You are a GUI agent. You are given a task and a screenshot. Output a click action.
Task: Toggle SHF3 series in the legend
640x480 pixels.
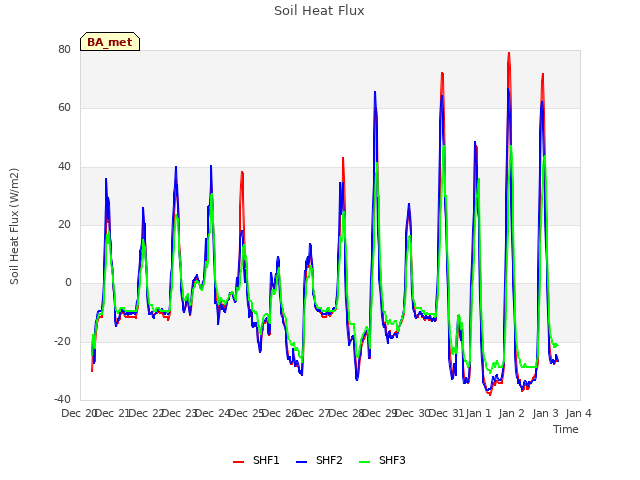point(382,460)
